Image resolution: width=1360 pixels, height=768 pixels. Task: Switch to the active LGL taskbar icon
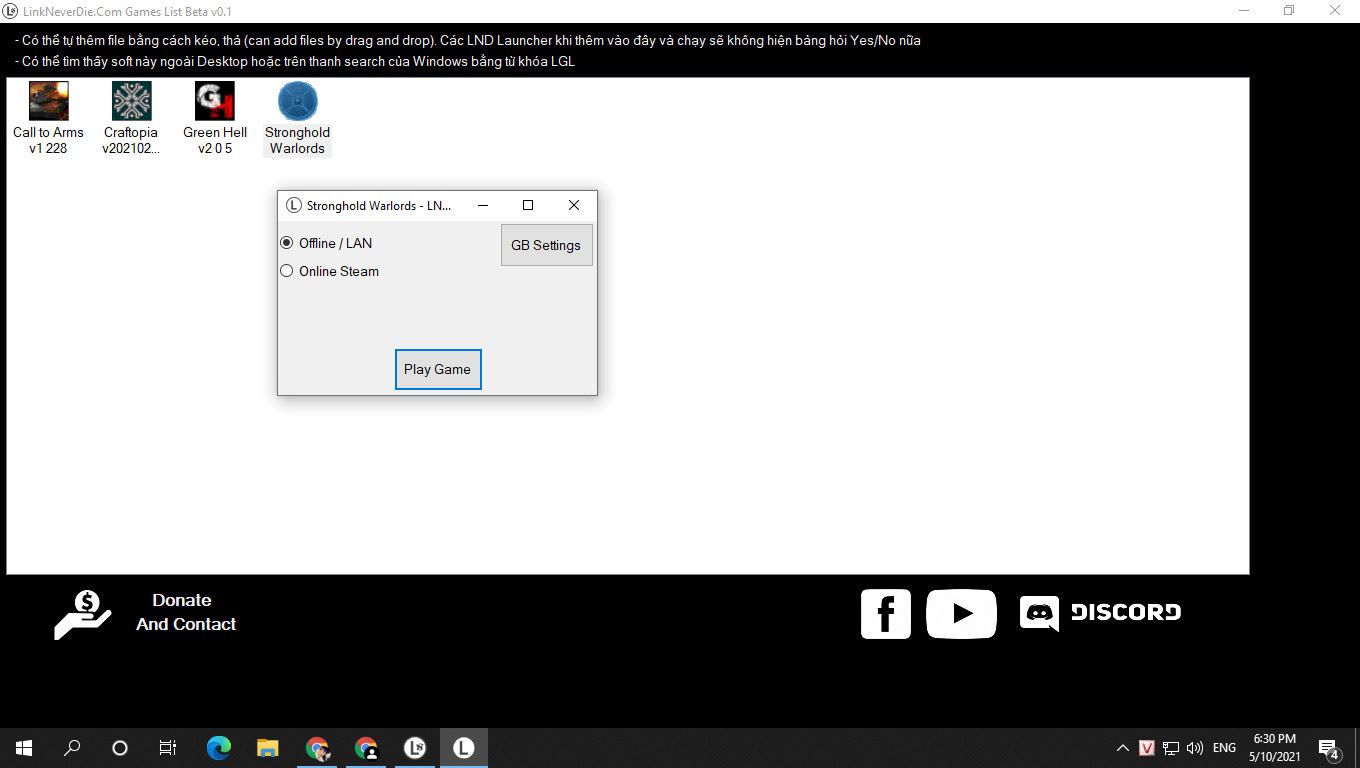(464, 748)
